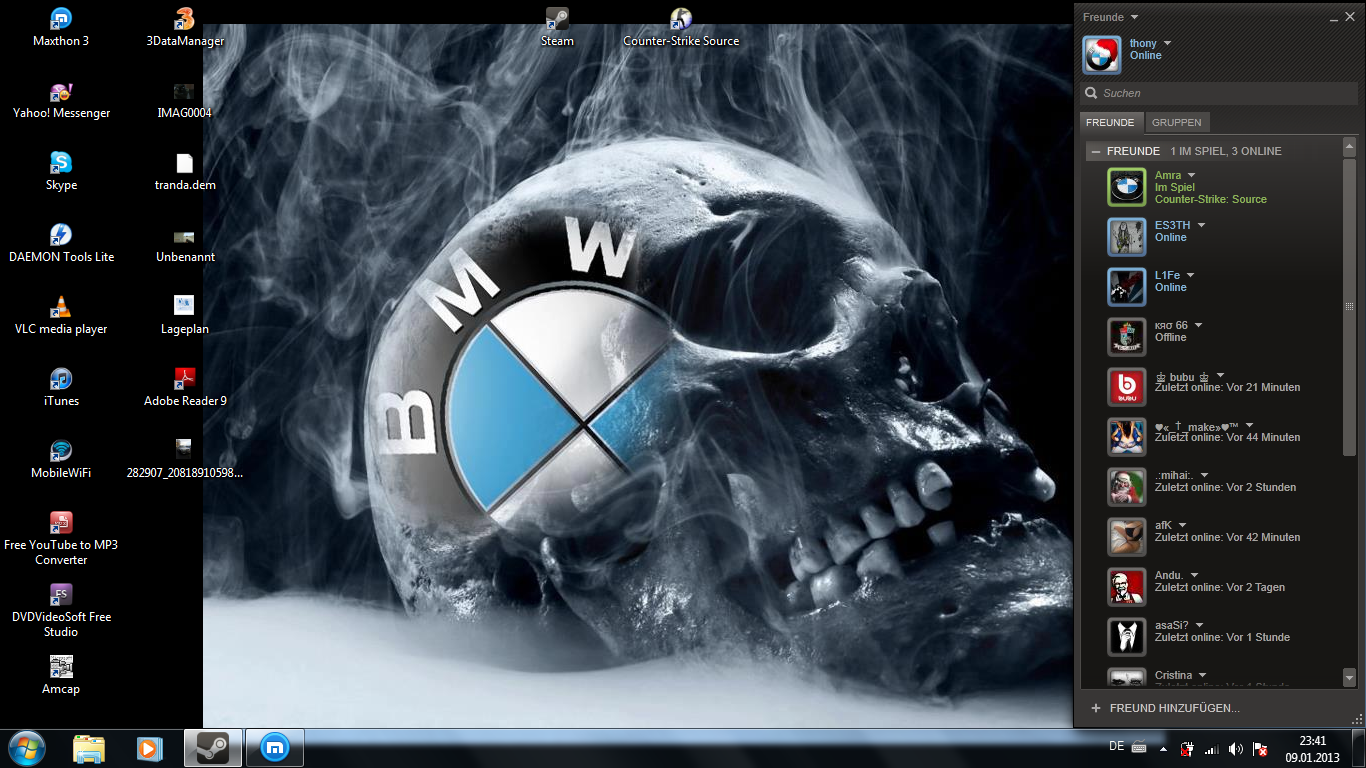Click 'Counter-Strike: Source' game status text

click(1211, 200)
